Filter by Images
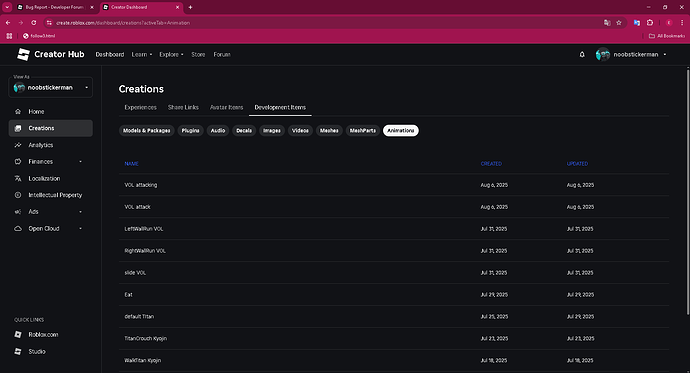690x373 pixels. [272, 131]
